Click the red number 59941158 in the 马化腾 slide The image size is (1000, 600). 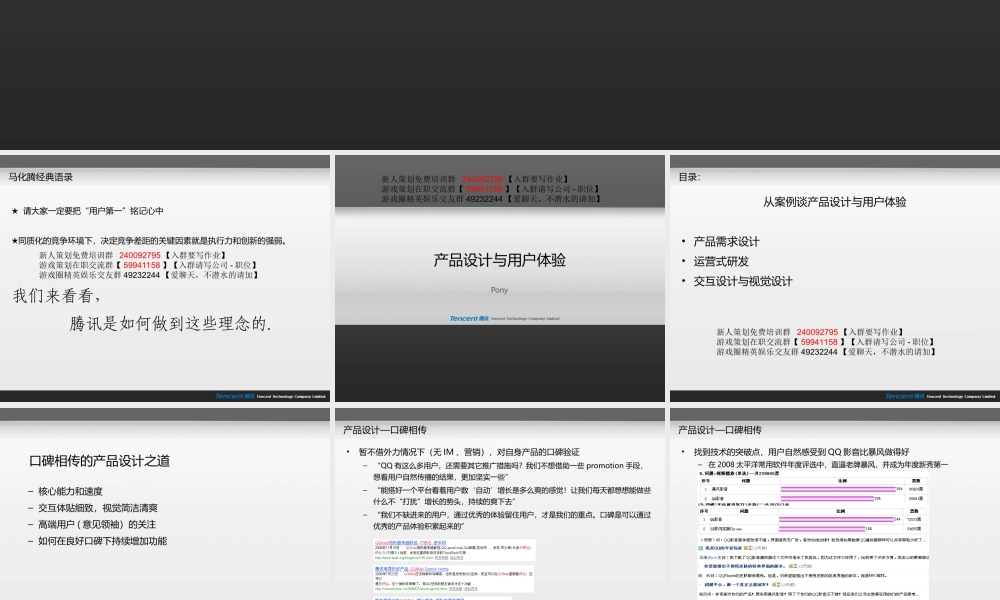pos(142,265)
